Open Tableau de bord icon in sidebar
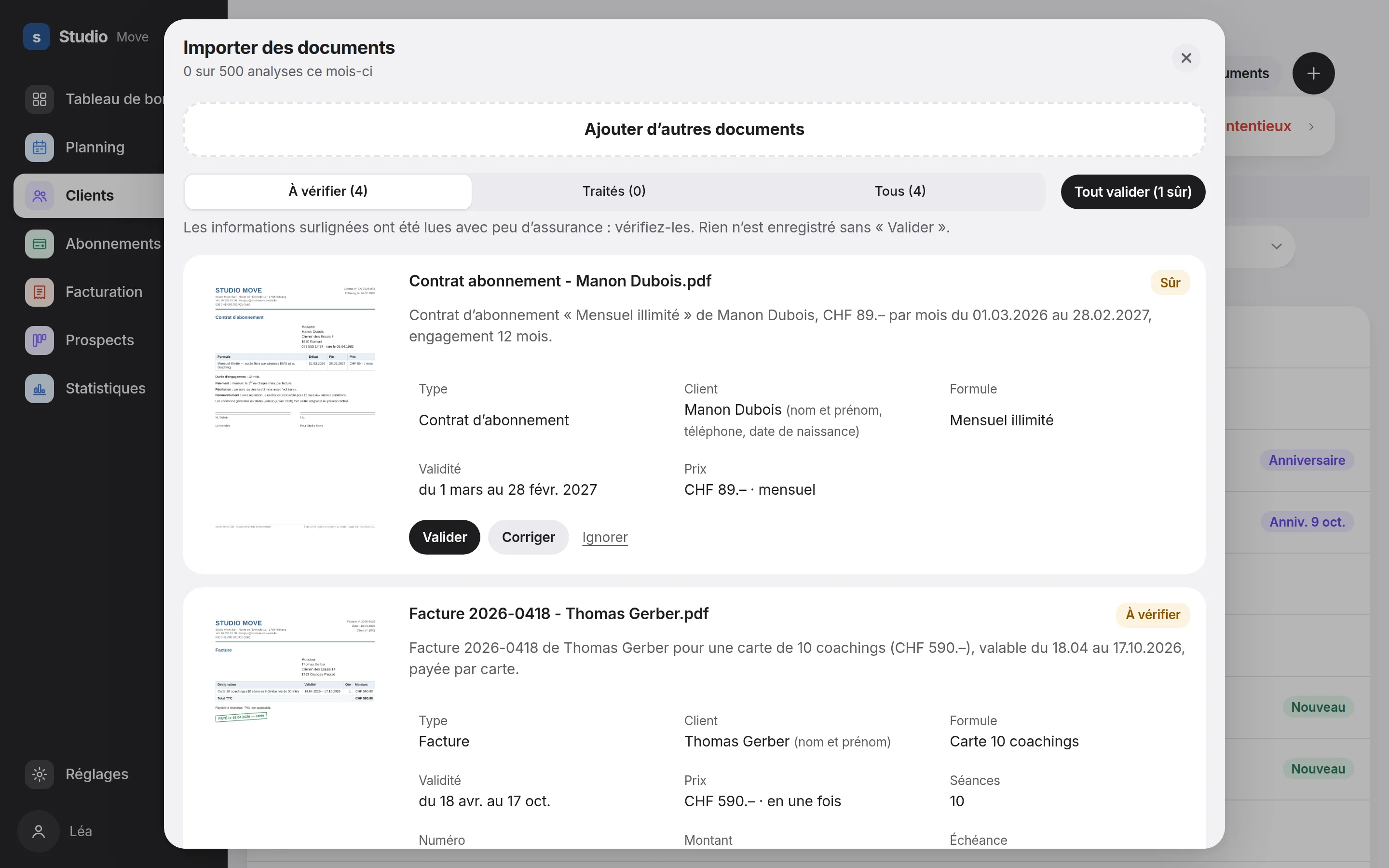 40,99
